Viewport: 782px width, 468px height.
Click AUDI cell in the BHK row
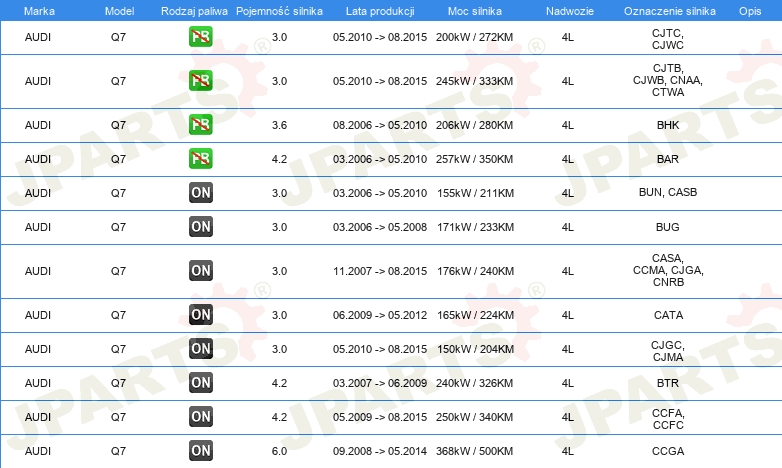38,125
